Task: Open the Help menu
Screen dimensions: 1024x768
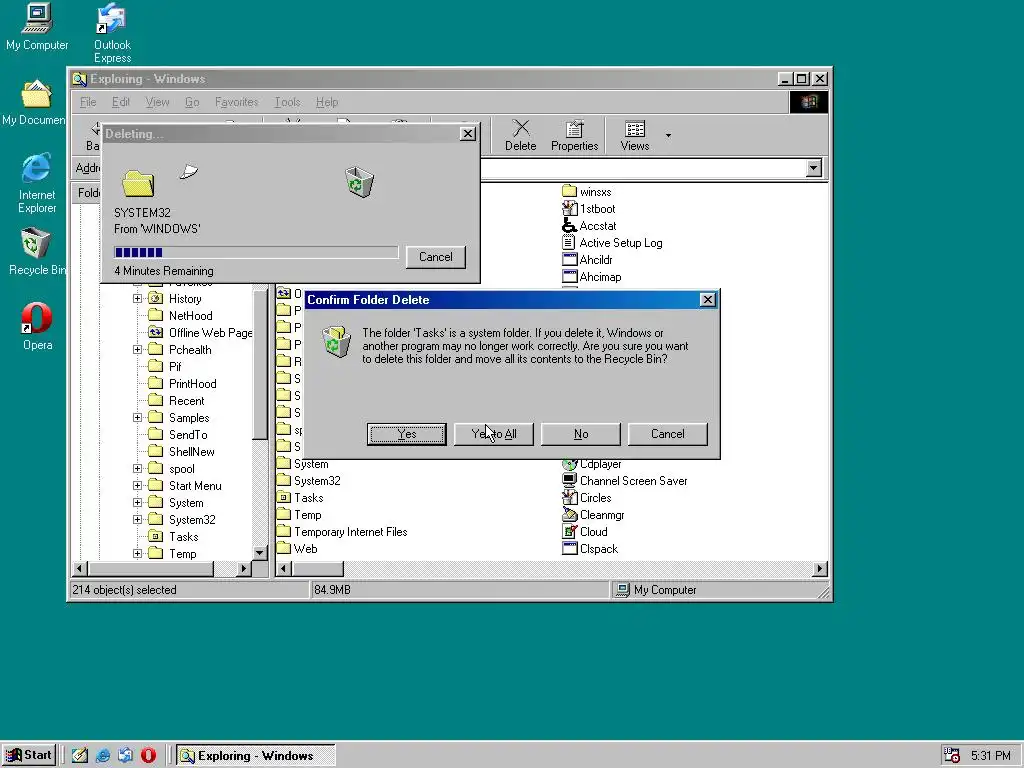Action: (x=327, y=102)
